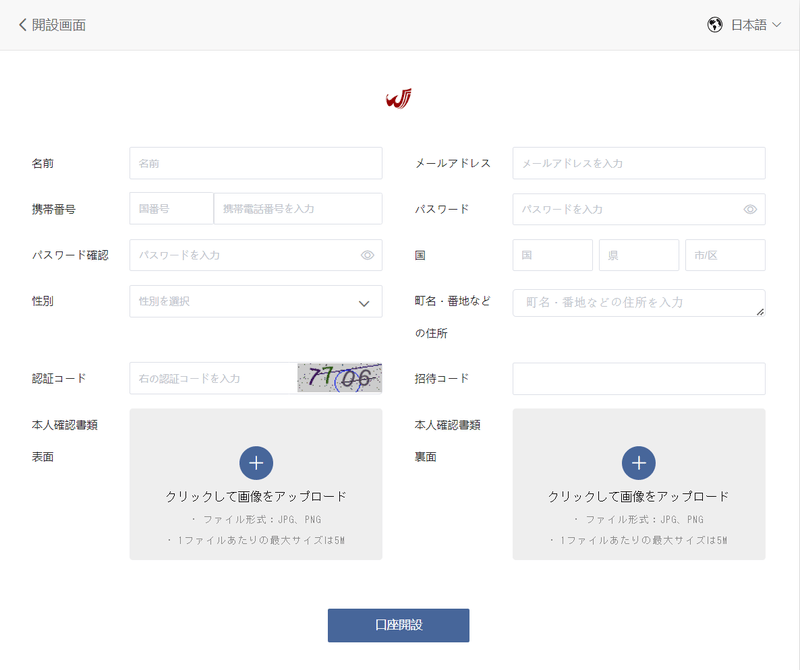Click the chevron arrow in 性別 dropdown

[364, 304]
